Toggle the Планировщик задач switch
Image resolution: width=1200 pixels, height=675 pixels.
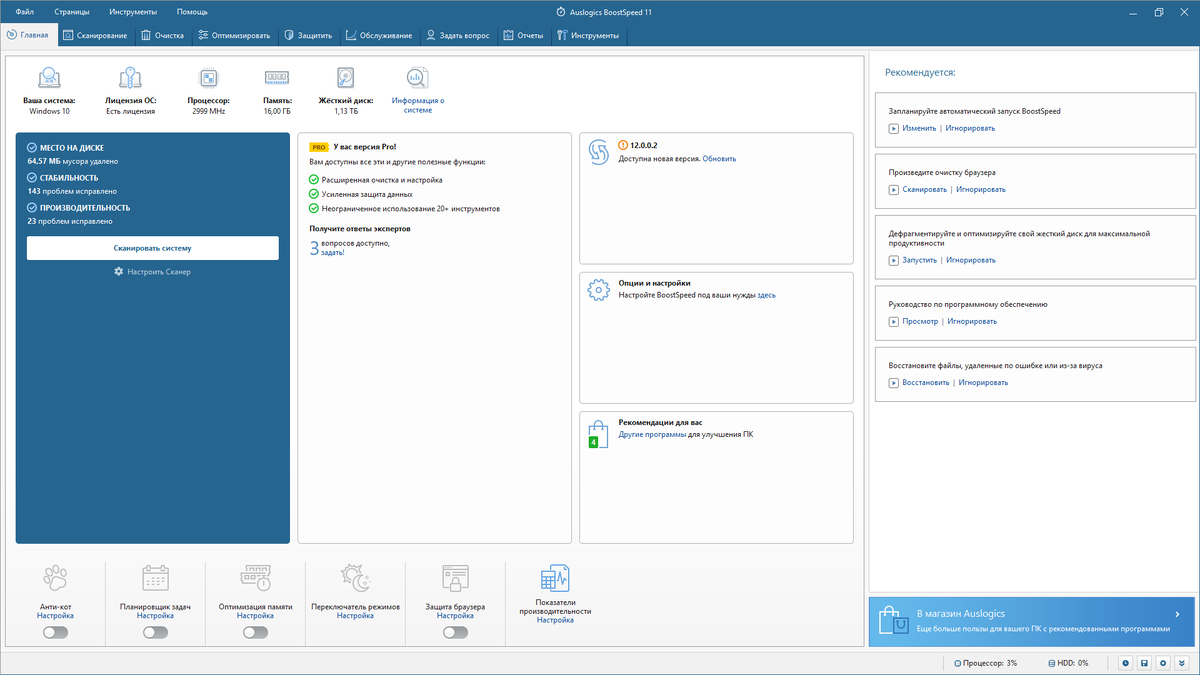[155, 632]
